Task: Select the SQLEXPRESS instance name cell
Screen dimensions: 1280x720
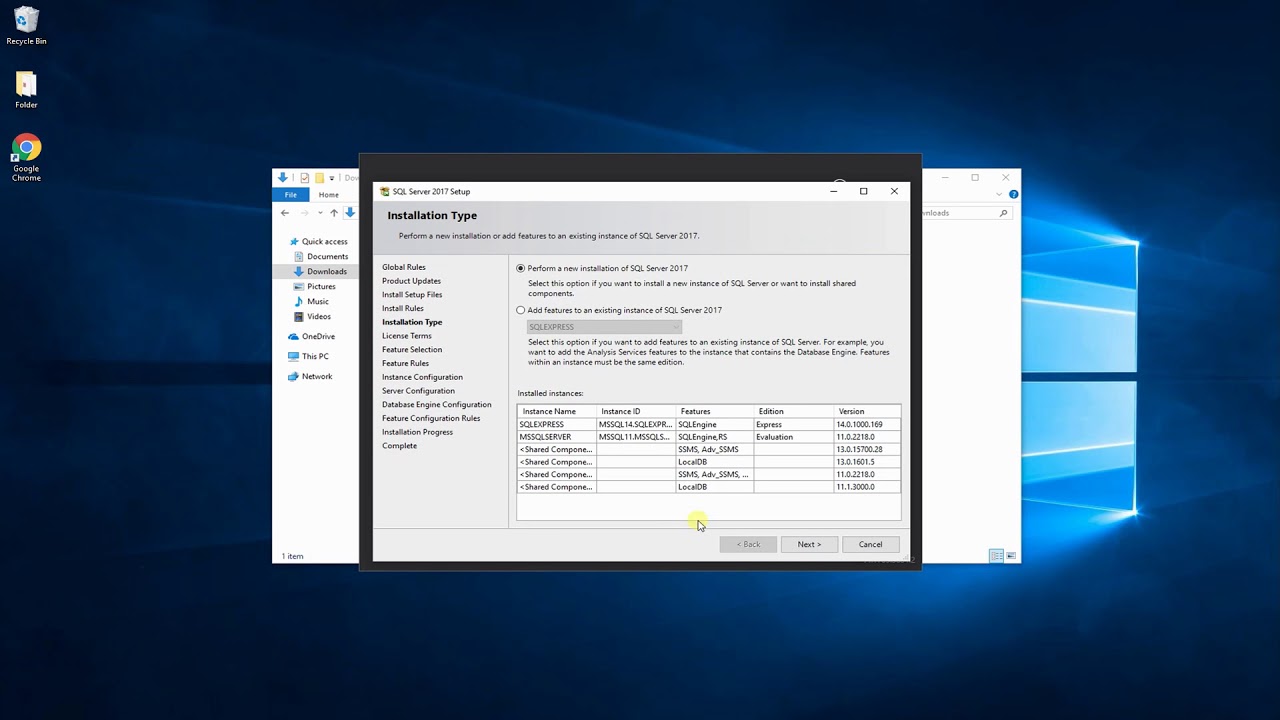Action: click(557, 424)
